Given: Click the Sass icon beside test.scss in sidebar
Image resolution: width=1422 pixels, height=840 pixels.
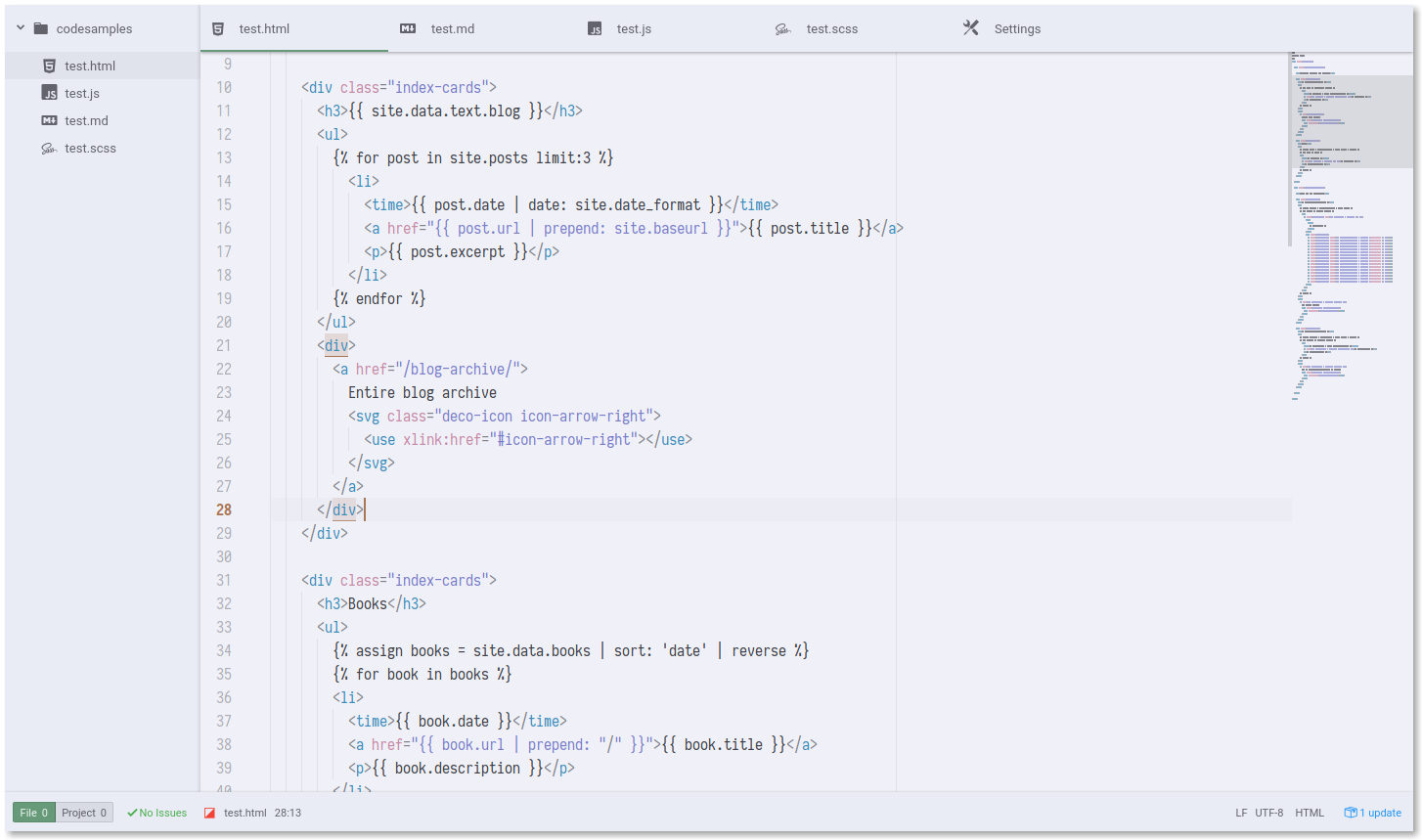Looking at the screenshot, I should 49,149.
